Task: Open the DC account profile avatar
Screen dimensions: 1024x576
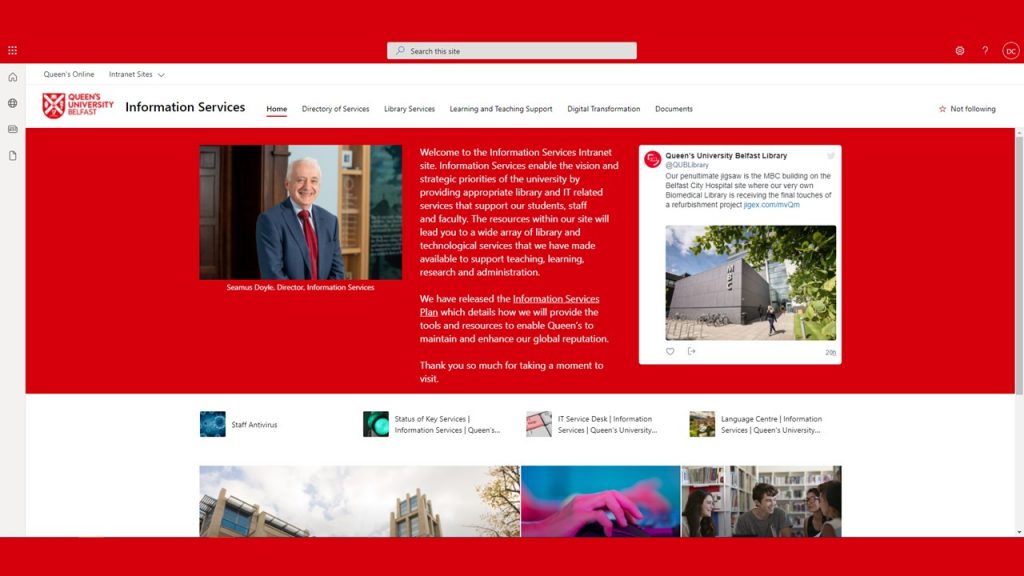Action: (x=1010, y=50)
